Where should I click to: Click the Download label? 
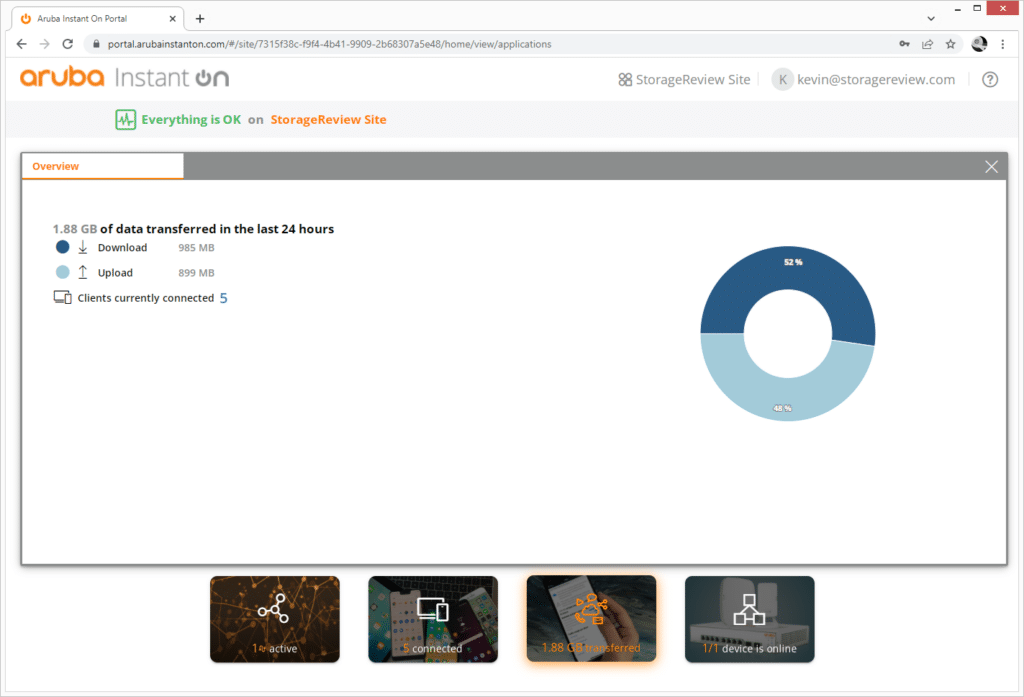pos(123,248)
